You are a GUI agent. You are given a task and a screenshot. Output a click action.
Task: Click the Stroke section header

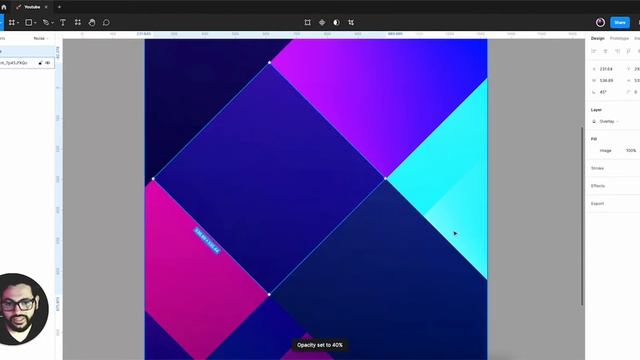tap(597, 168)
